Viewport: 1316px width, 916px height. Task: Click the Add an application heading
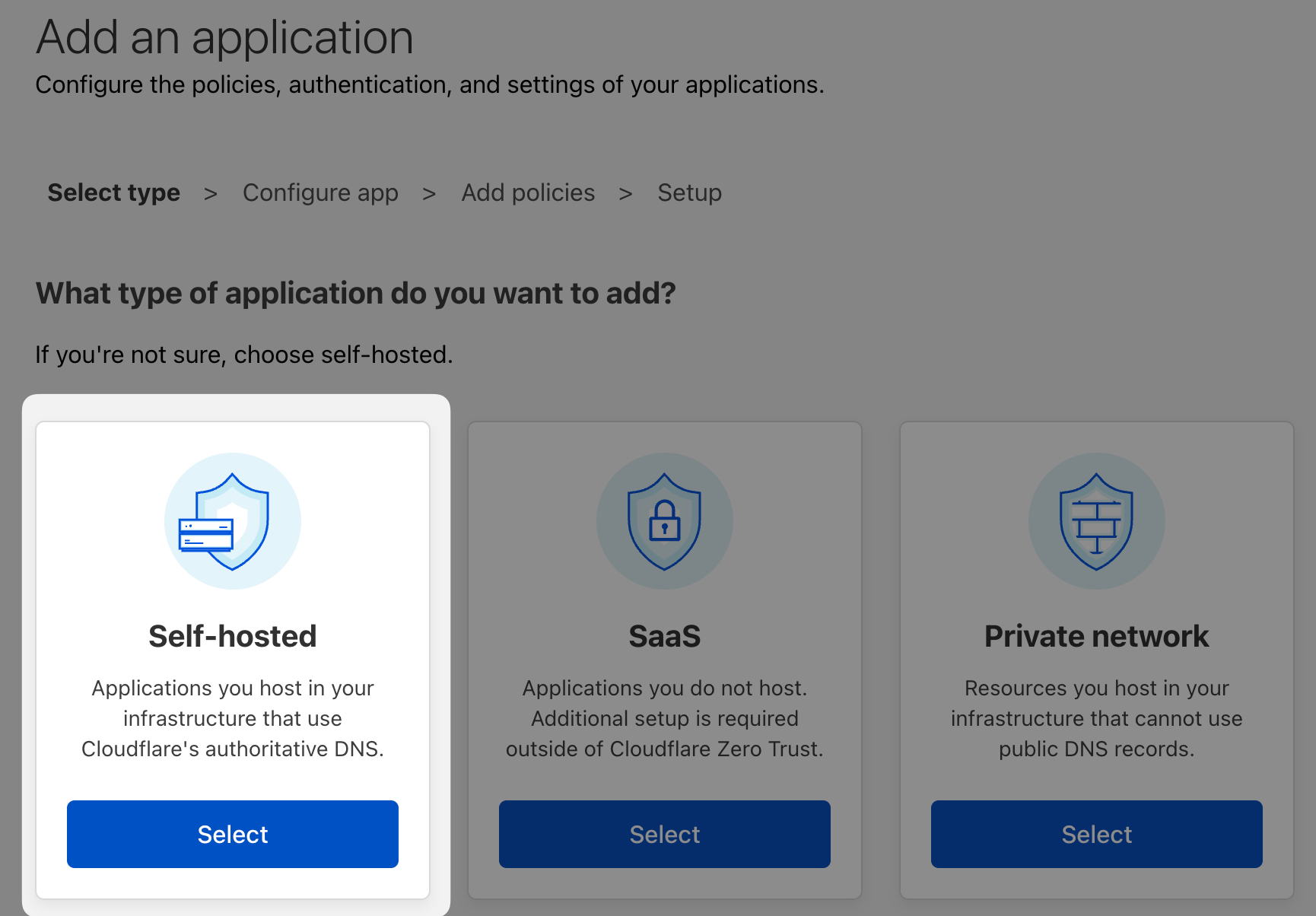coord(224,37)
